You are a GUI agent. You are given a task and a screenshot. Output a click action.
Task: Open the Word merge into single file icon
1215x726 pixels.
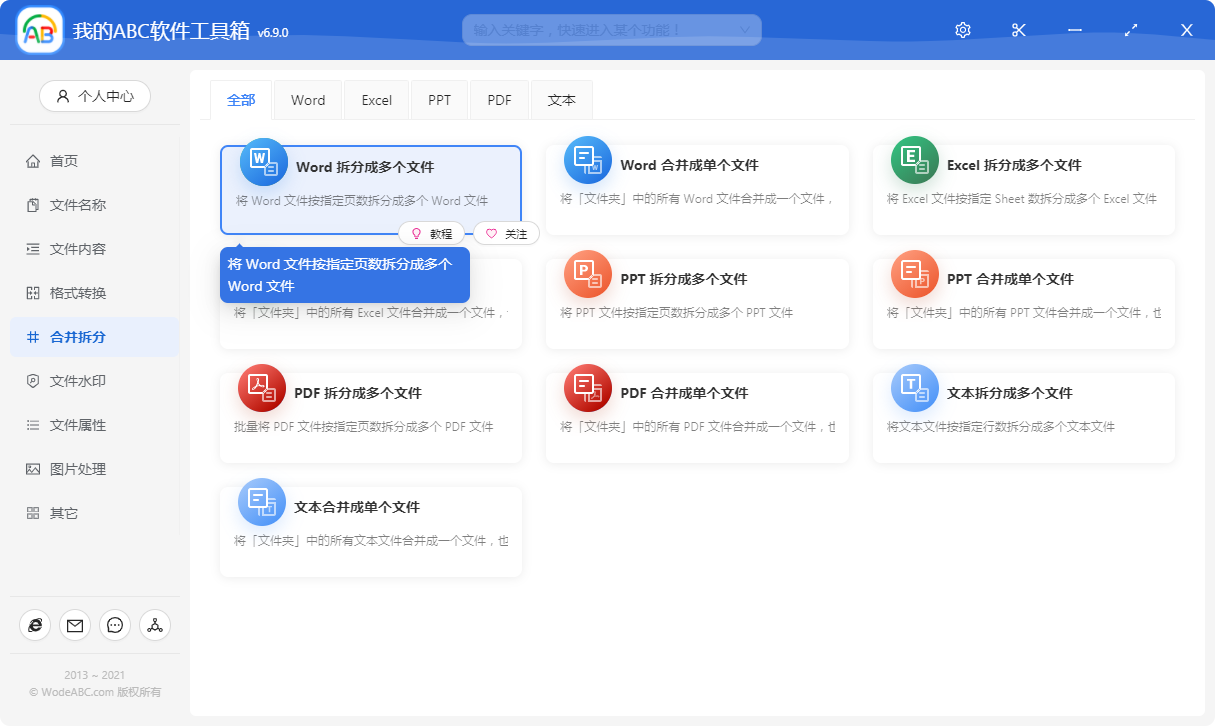coord(588,160)
